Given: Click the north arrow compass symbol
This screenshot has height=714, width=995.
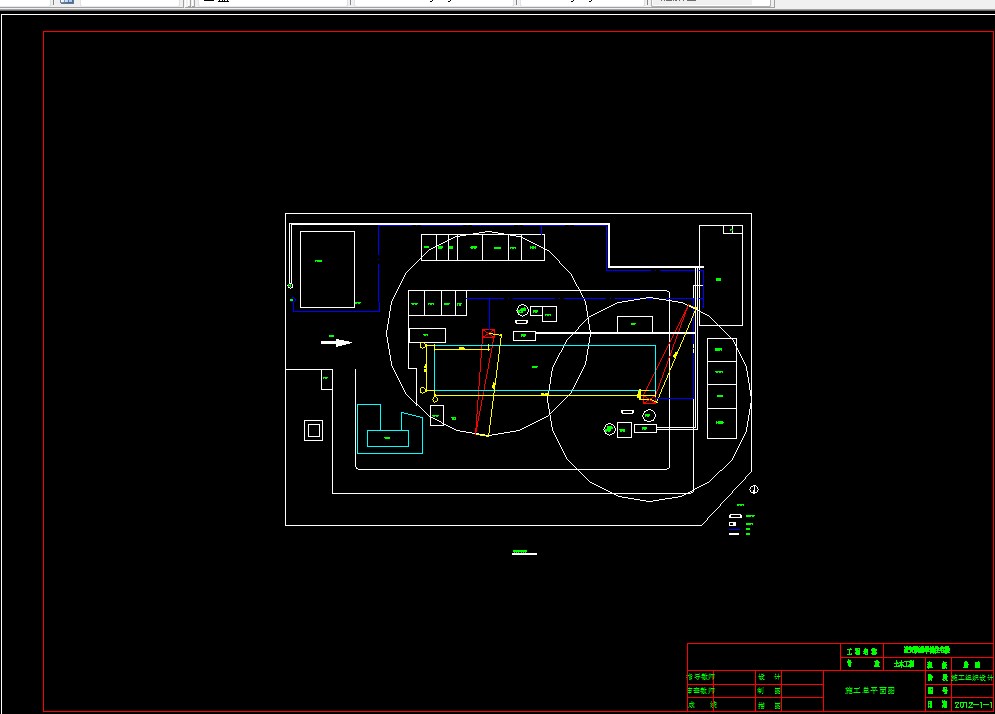Looking at the screenshot, I should tap(754, 489).
